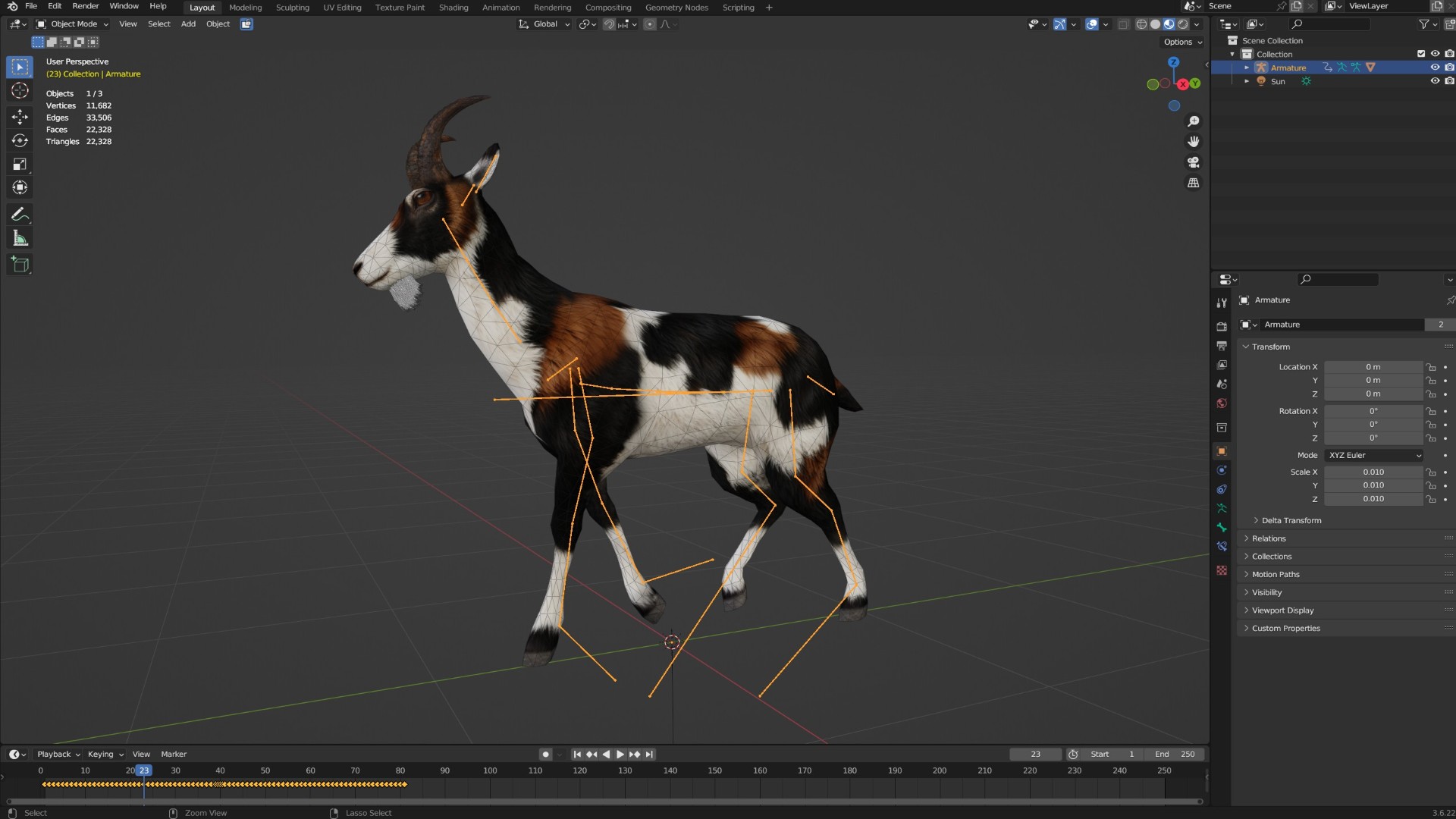Click the current frame field showing 23
Image resolution: width=1456 pixels, height=819 pixels.
[x=1035, y=755]
